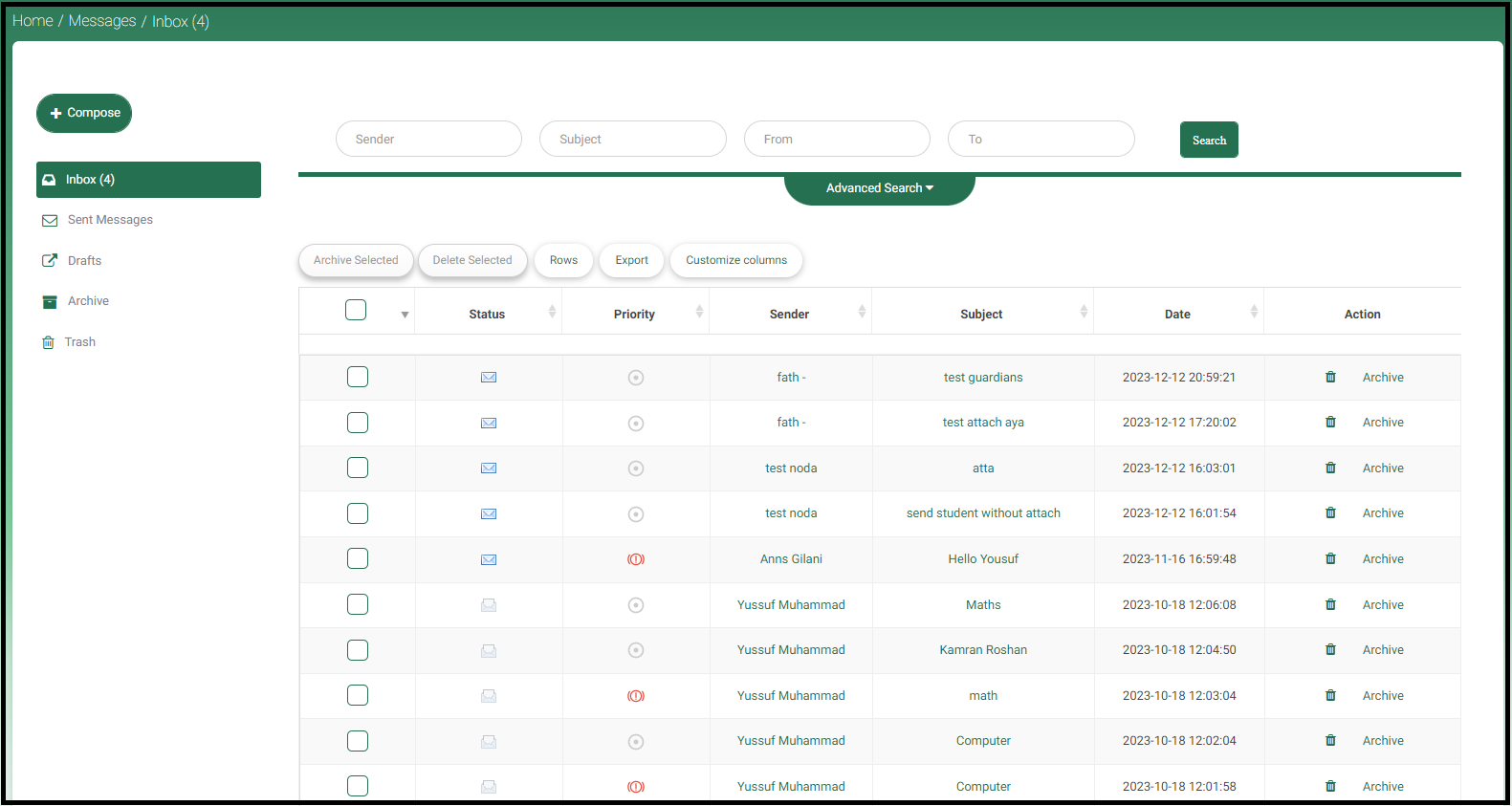
Task: Focus the Sender search field
Action: point(428,139)
